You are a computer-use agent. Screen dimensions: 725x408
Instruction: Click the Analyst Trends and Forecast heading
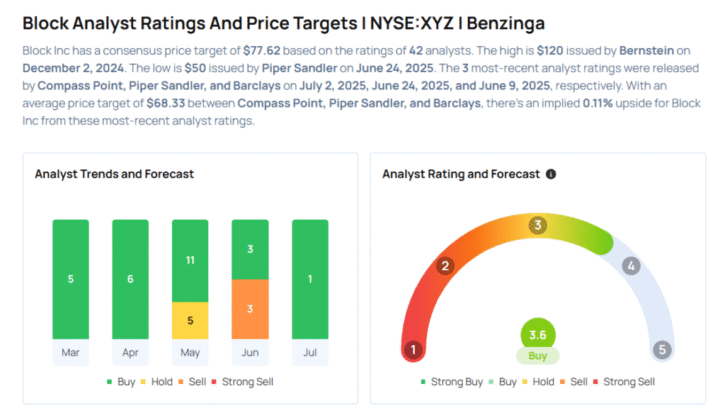tap(114, 174)
